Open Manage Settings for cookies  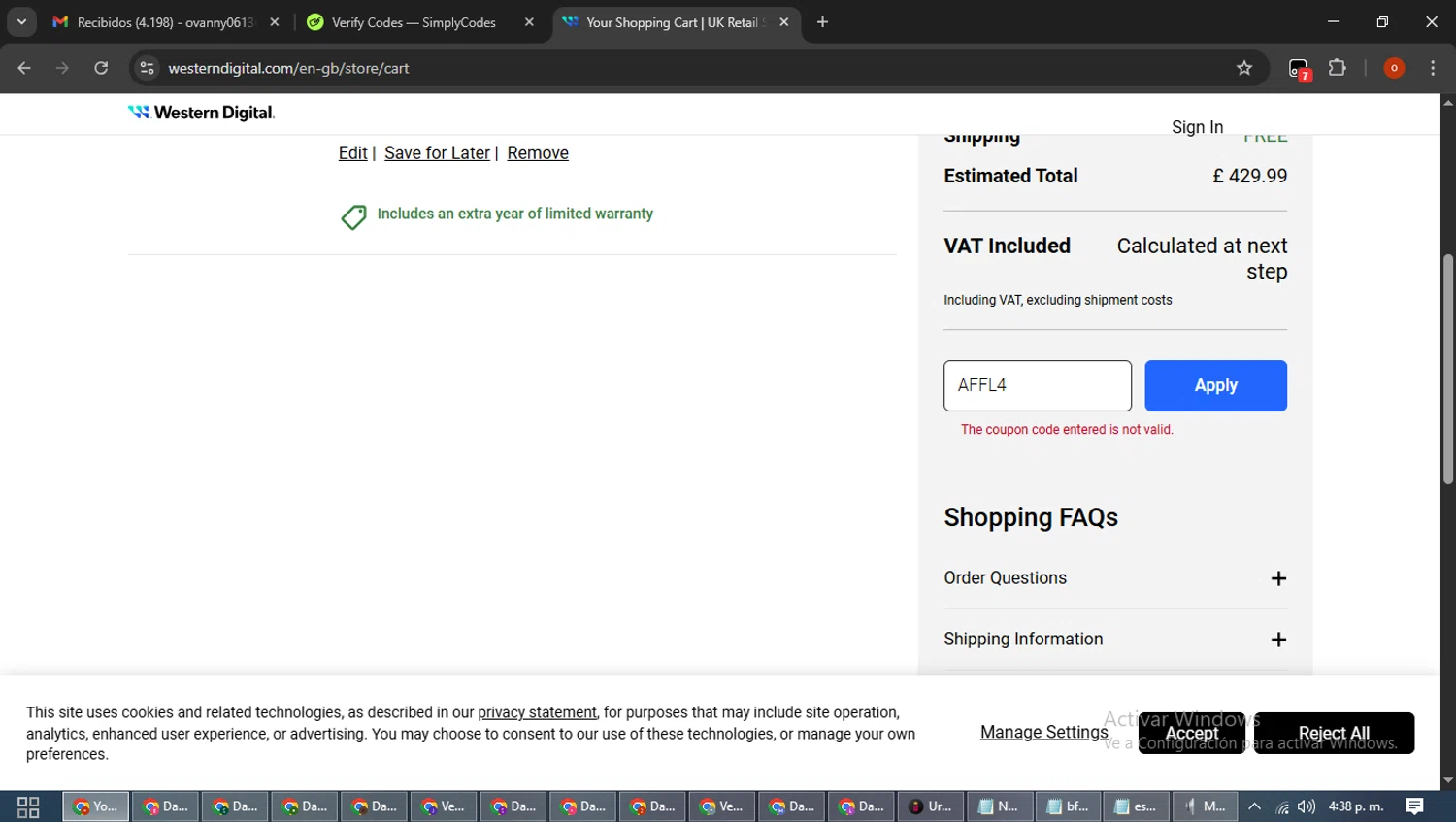[1043, 732]
